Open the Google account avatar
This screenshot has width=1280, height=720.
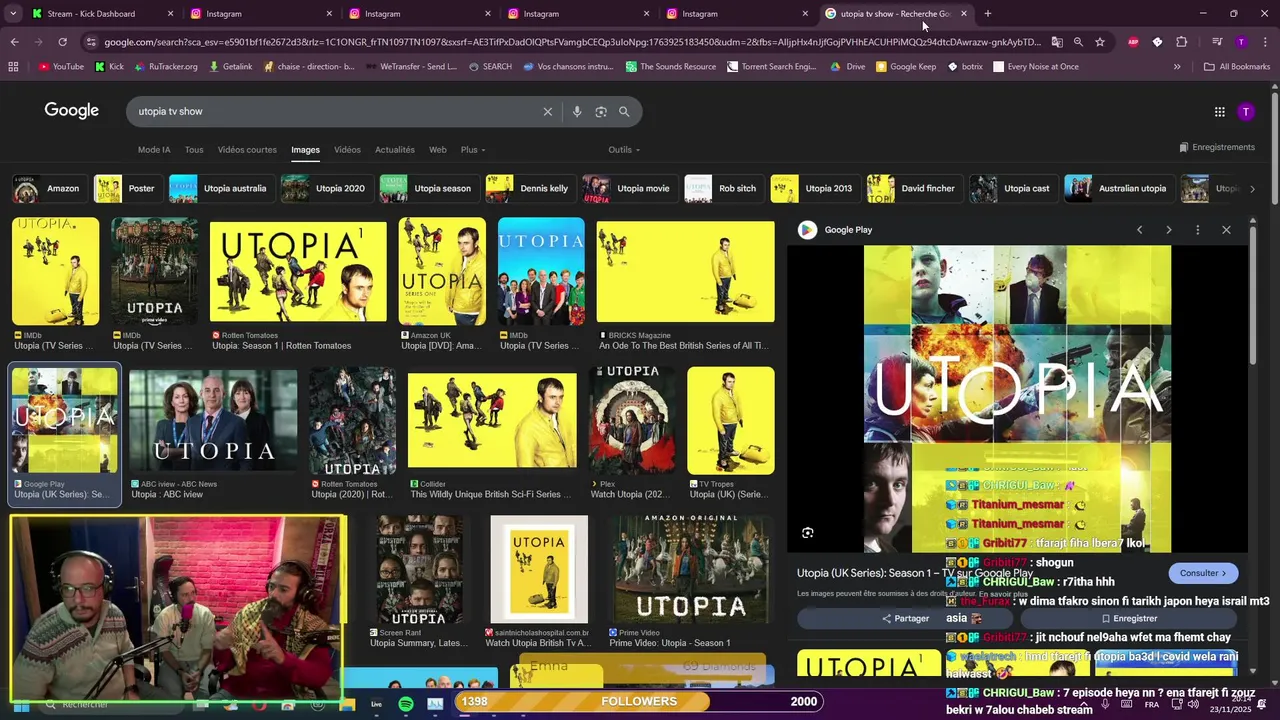click(x=1246, y=112)
